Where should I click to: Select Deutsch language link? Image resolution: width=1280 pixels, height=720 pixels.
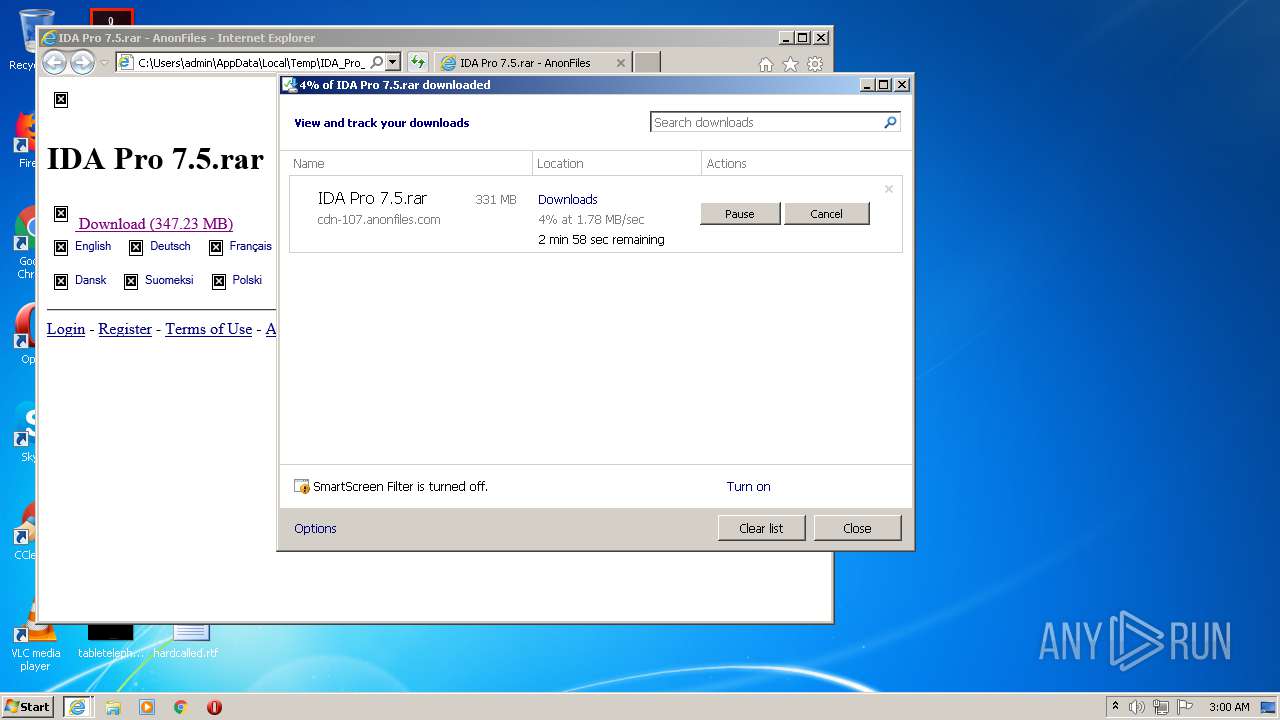coord(170,246)
